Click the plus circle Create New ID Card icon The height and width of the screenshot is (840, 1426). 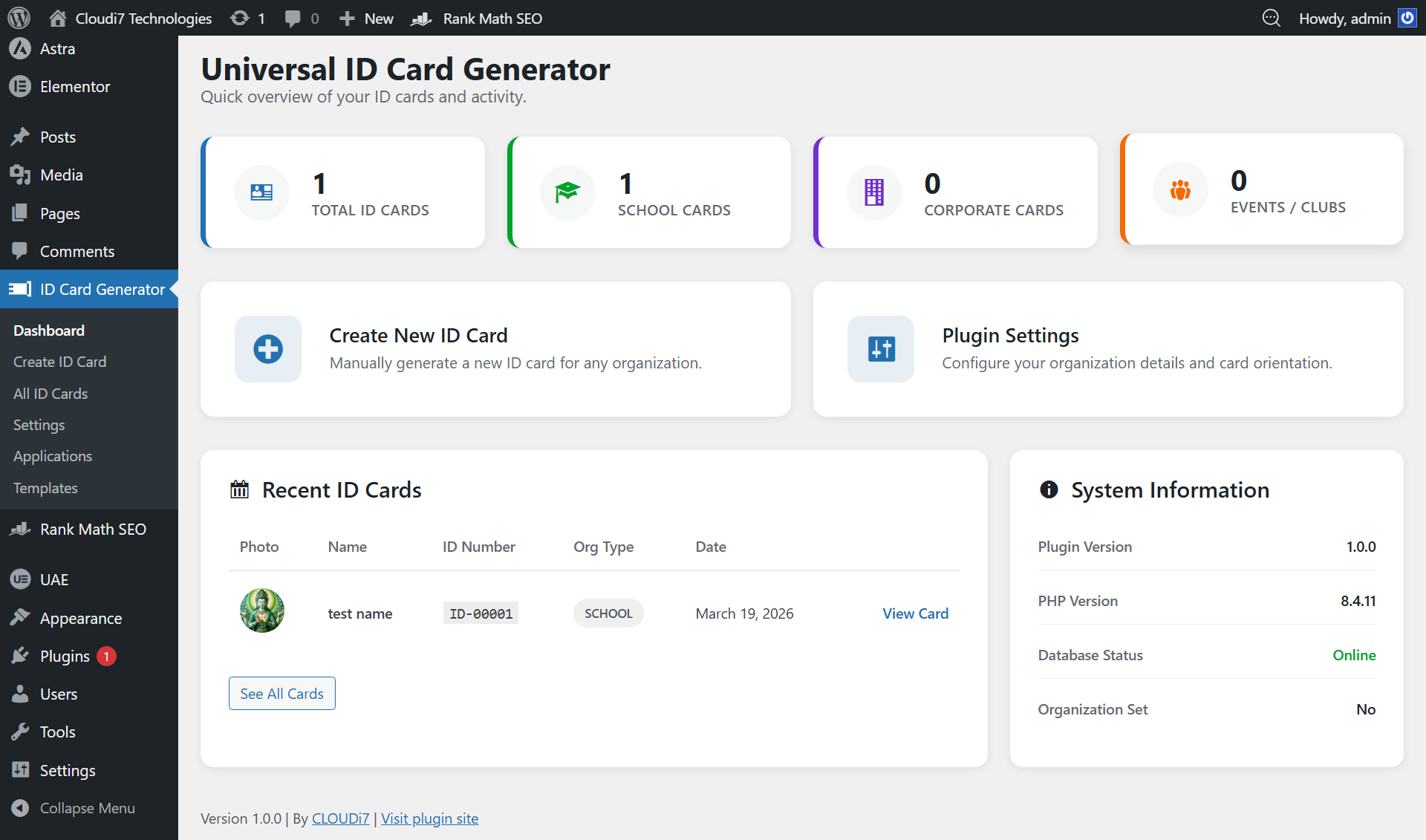coord(267,349)
